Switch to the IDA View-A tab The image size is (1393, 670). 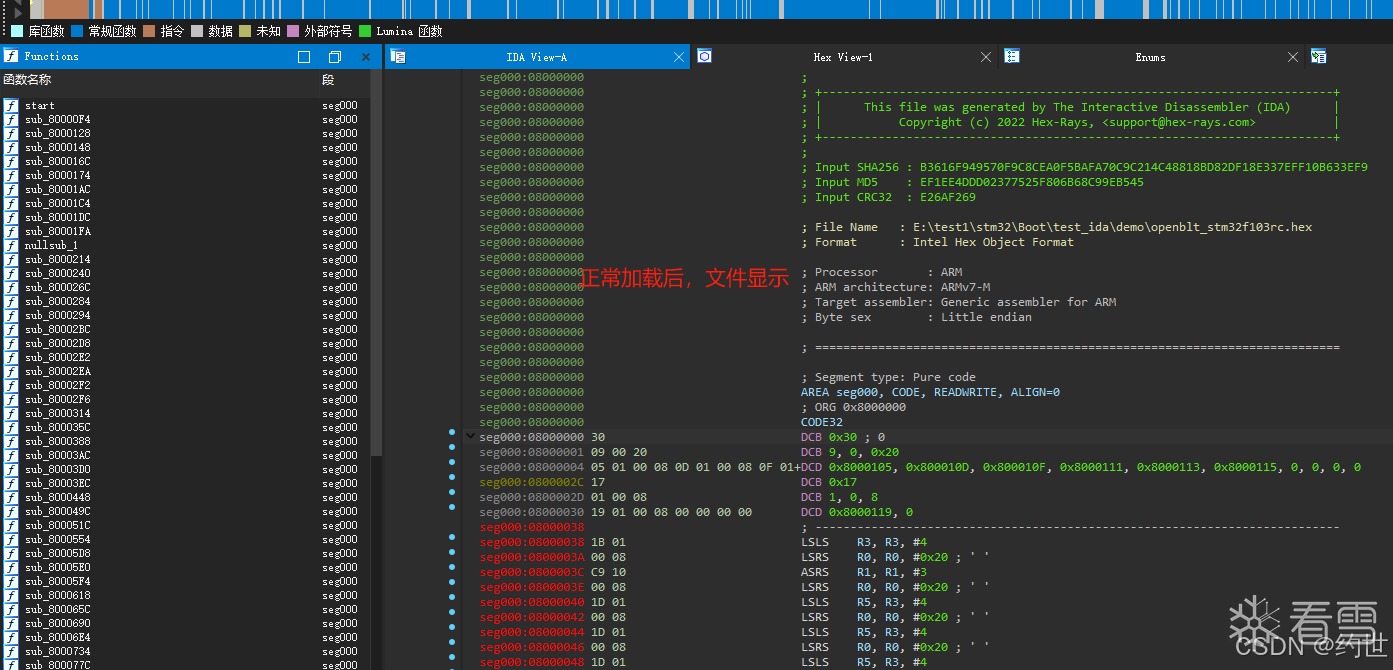[537, 57]
